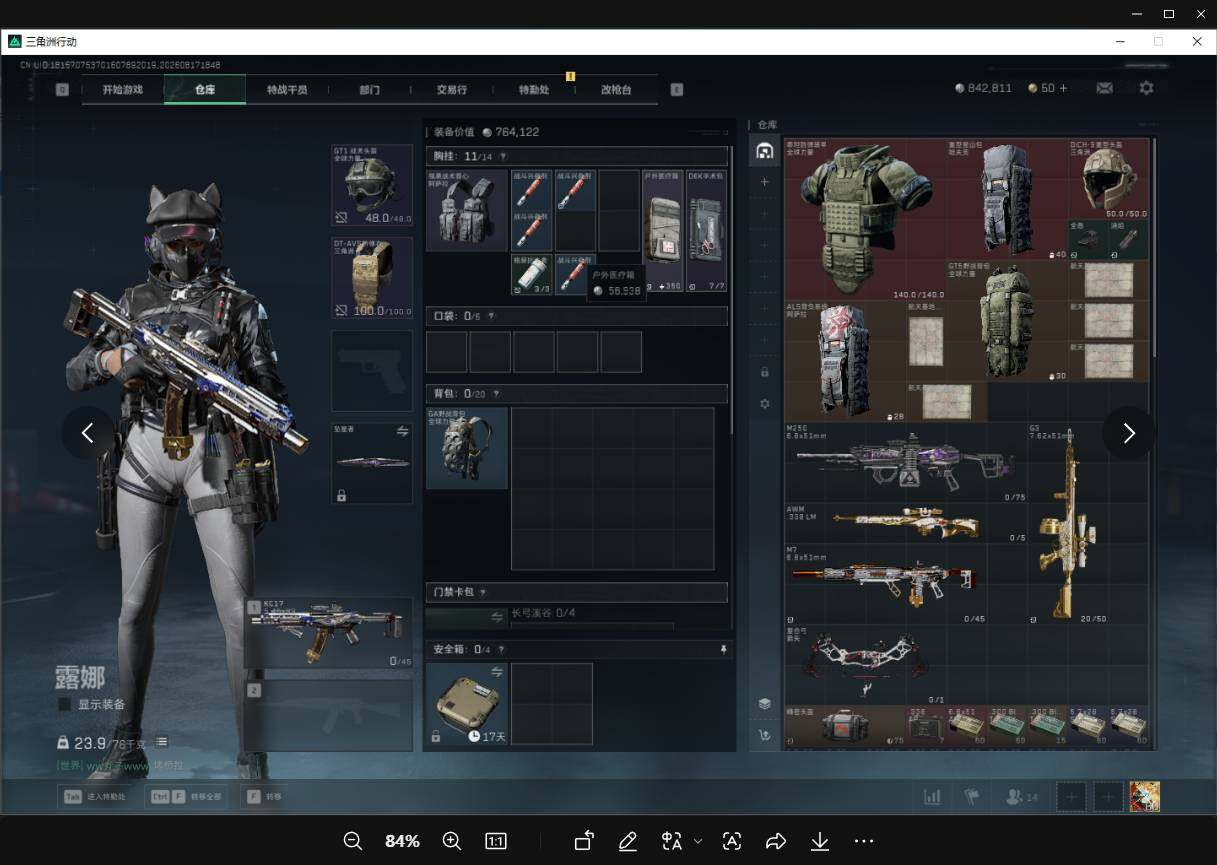Click the safe box container thumbnail
The width and height of the screenshot is (1217, 865).
(467, 704)
